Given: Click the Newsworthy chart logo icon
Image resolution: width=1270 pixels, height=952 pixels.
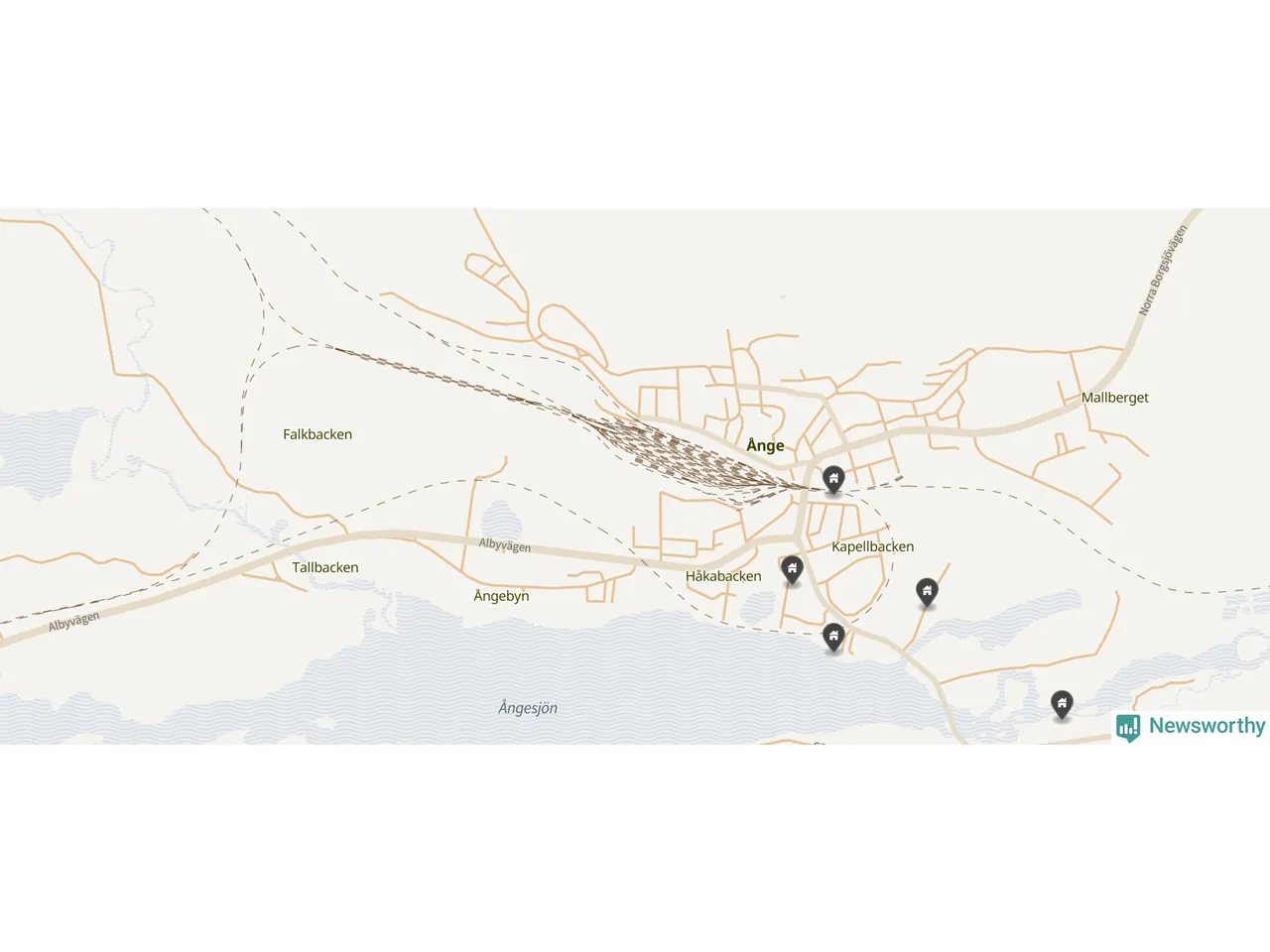Looking at the screenshot, I should point(1128,728).
